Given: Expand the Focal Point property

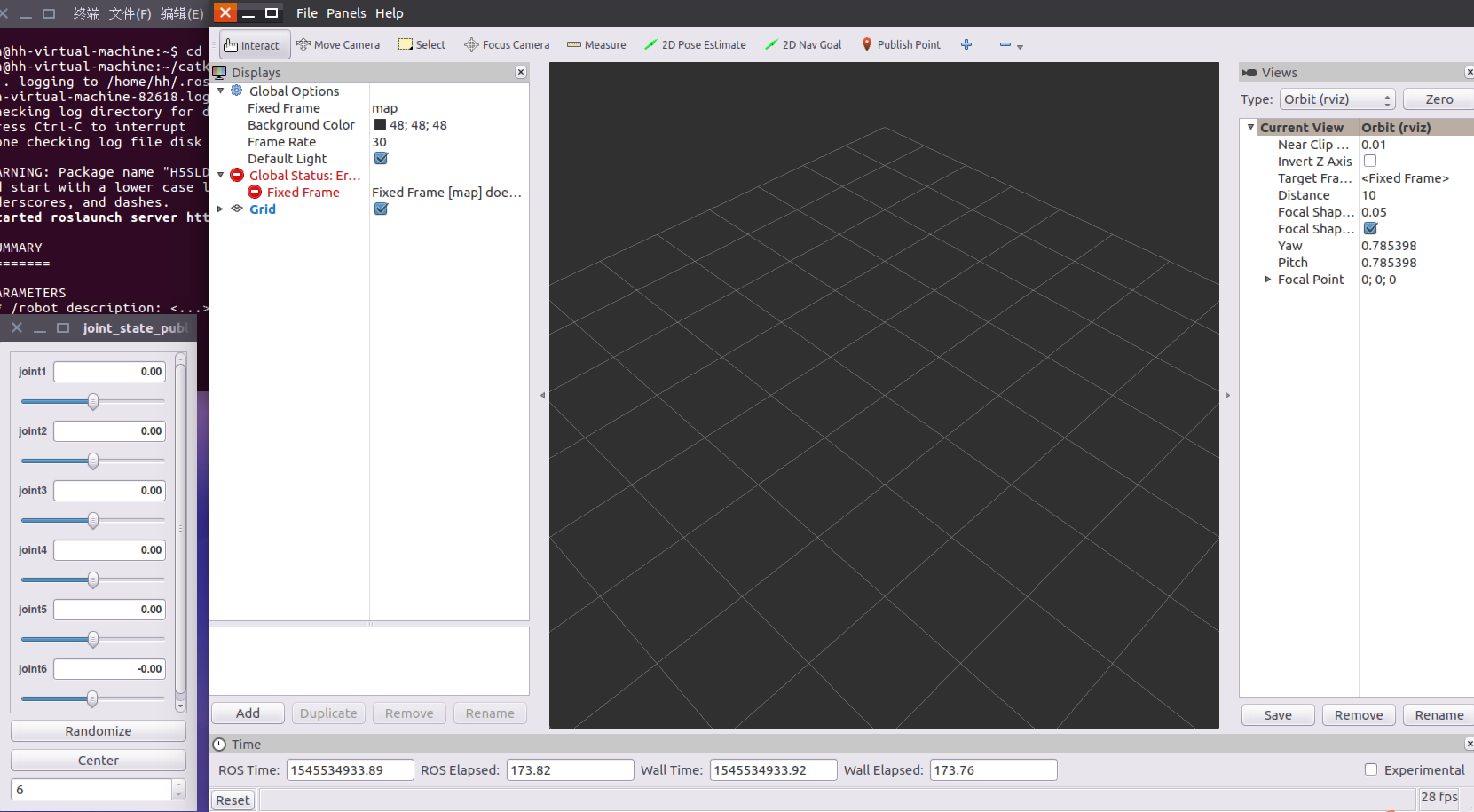Looking at the screenshot, I should pyautogui.click(x=1268, y=280).
